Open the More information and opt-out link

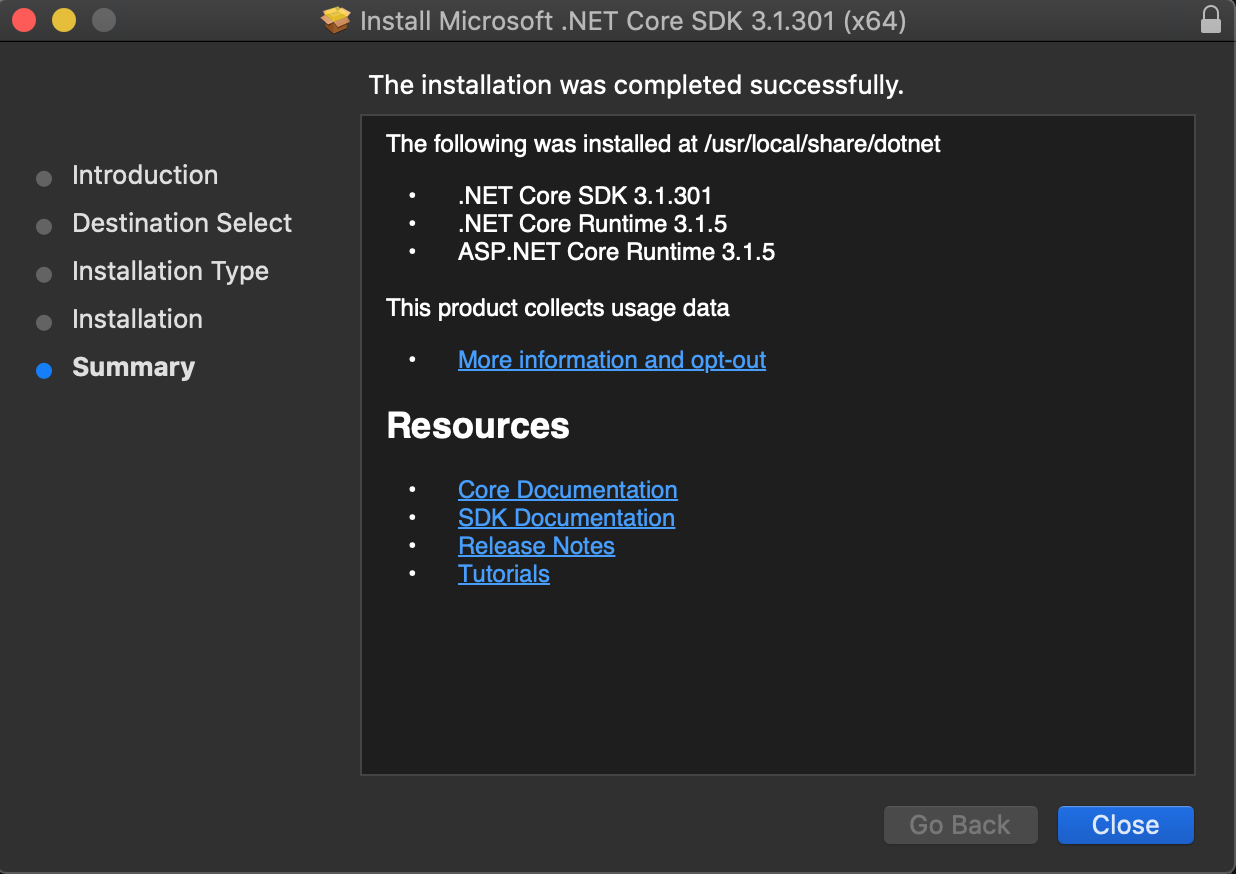(611, 360)
